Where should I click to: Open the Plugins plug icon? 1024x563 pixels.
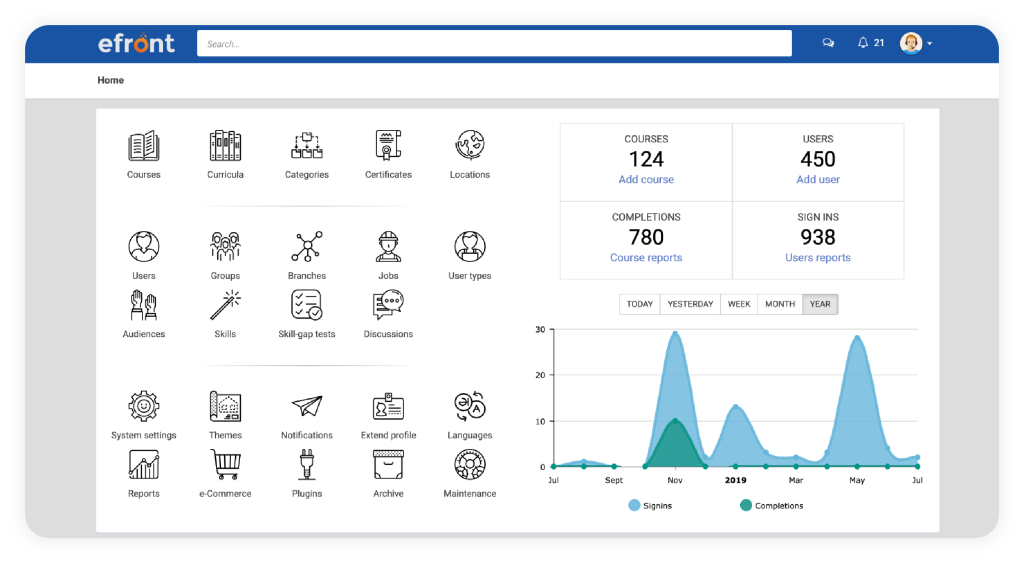[306, 465]
